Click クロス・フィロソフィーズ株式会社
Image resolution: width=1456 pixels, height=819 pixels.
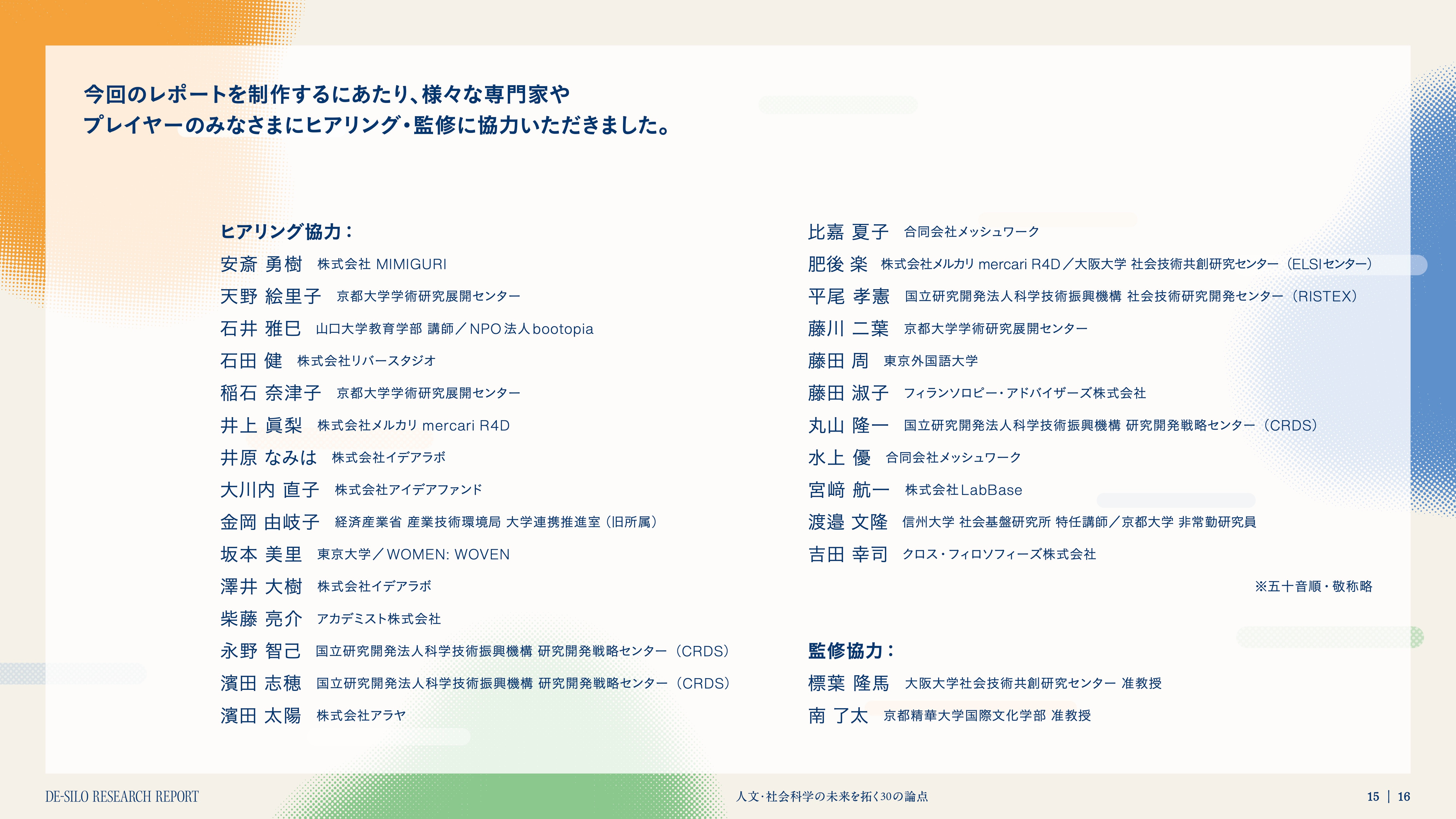pos(999,554)
